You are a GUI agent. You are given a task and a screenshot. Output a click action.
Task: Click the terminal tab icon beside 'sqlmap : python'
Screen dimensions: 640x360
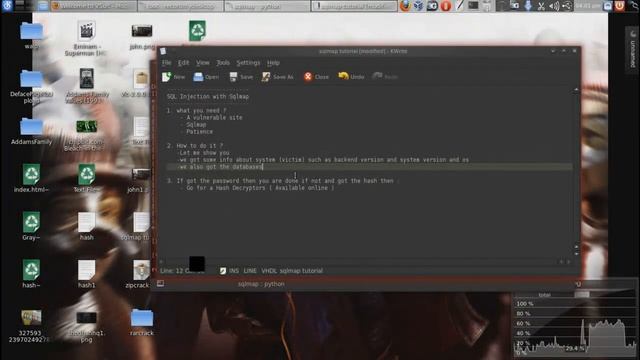click(160, 283)
